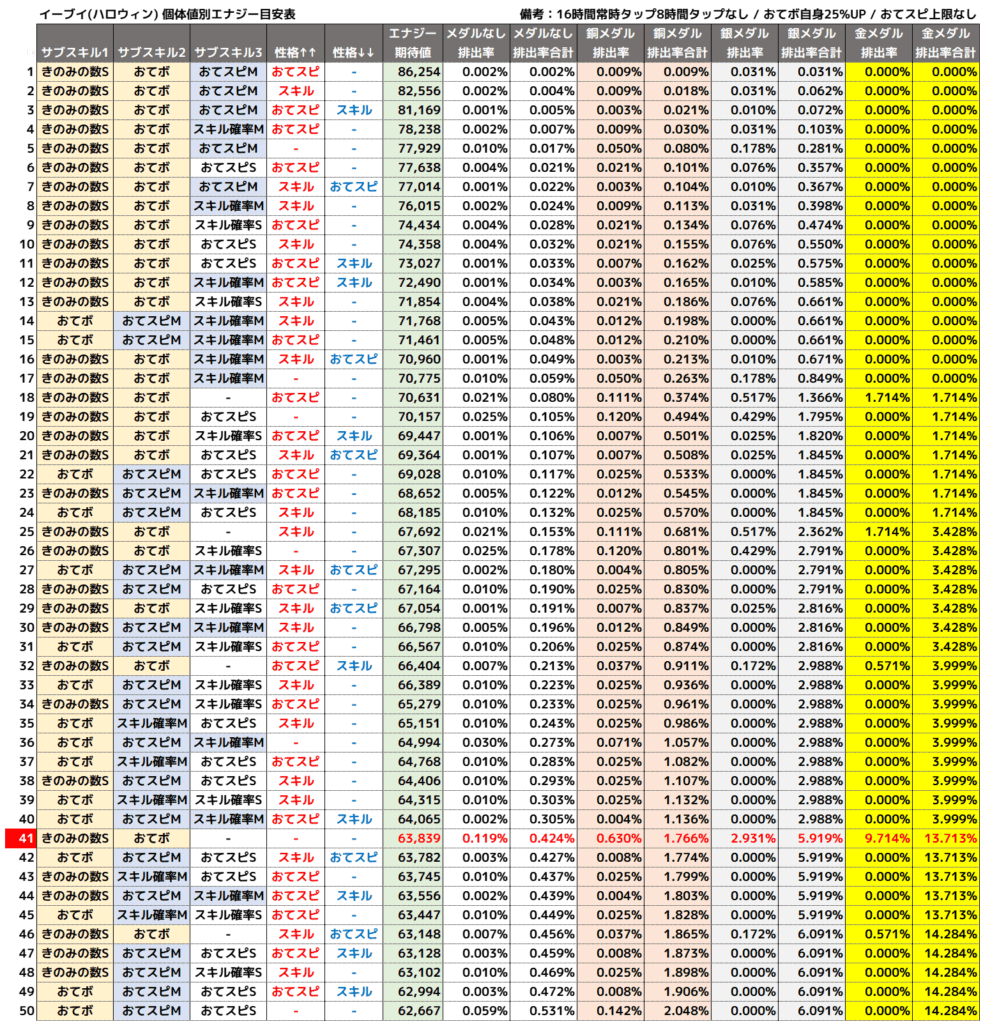Click the サブスキル1 column header
The height and width of the screenshot is (1024, 983).
pos(75,52)
